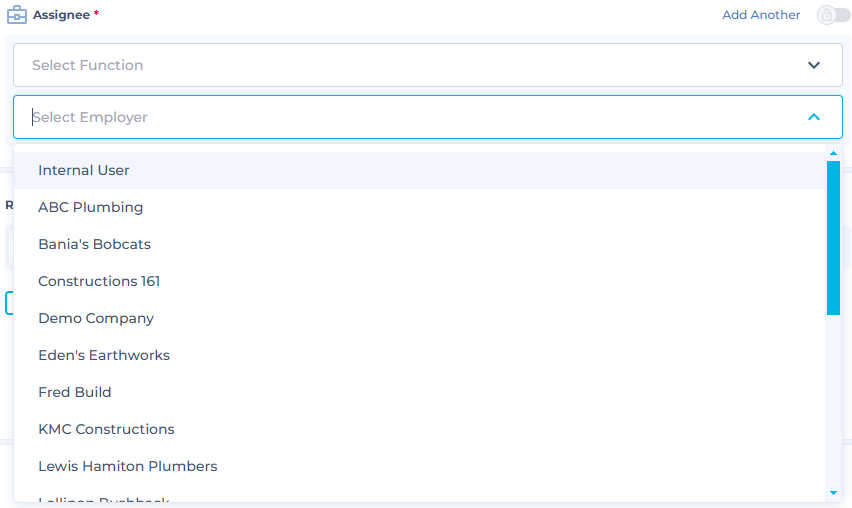Select Eden's Earthworks employer
Image resolution: width=852 pixels, height=508 pixels.
tap(104, 355)
